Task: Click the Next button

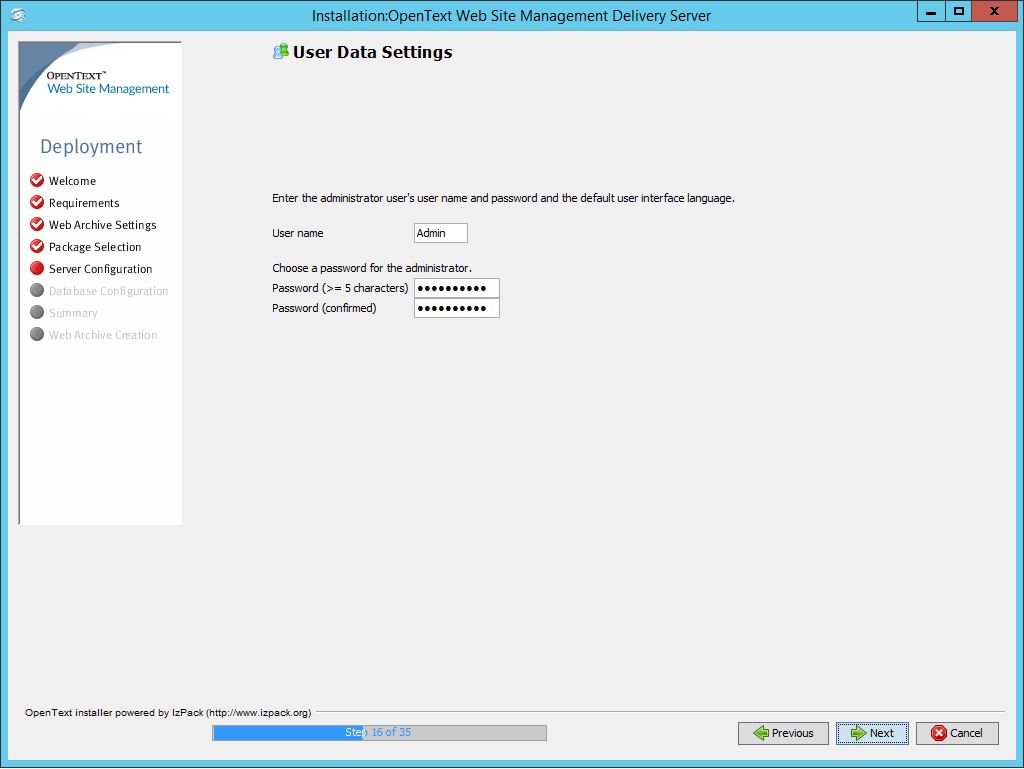Action: [872, 733]
